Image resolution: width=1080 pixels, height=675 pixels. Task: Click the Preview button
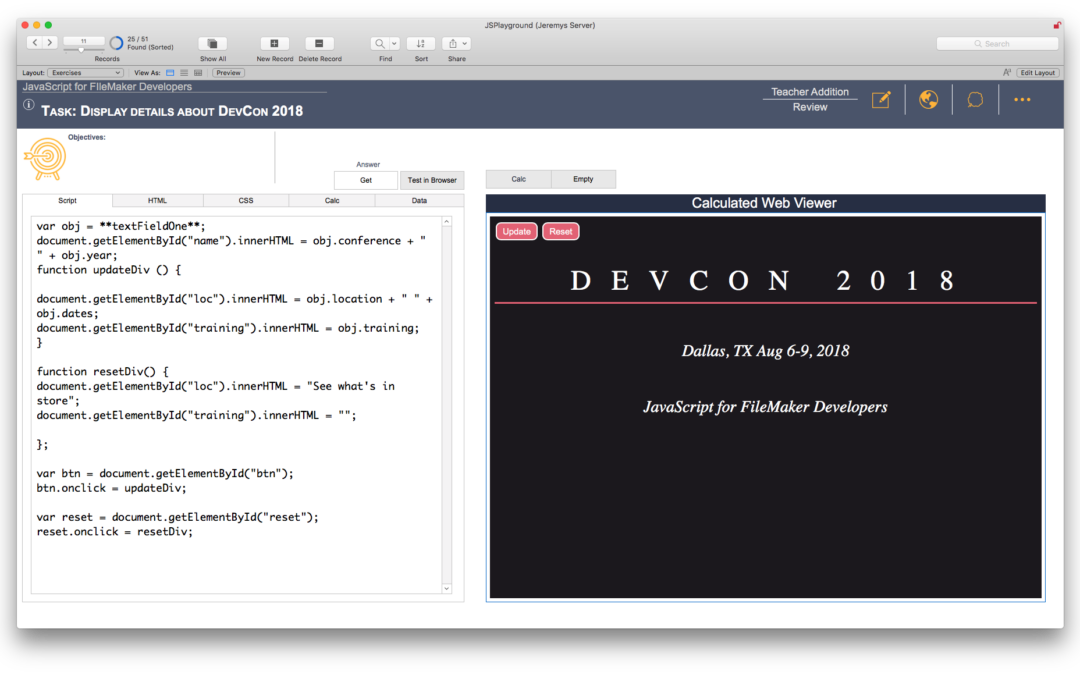pos(228,72)
